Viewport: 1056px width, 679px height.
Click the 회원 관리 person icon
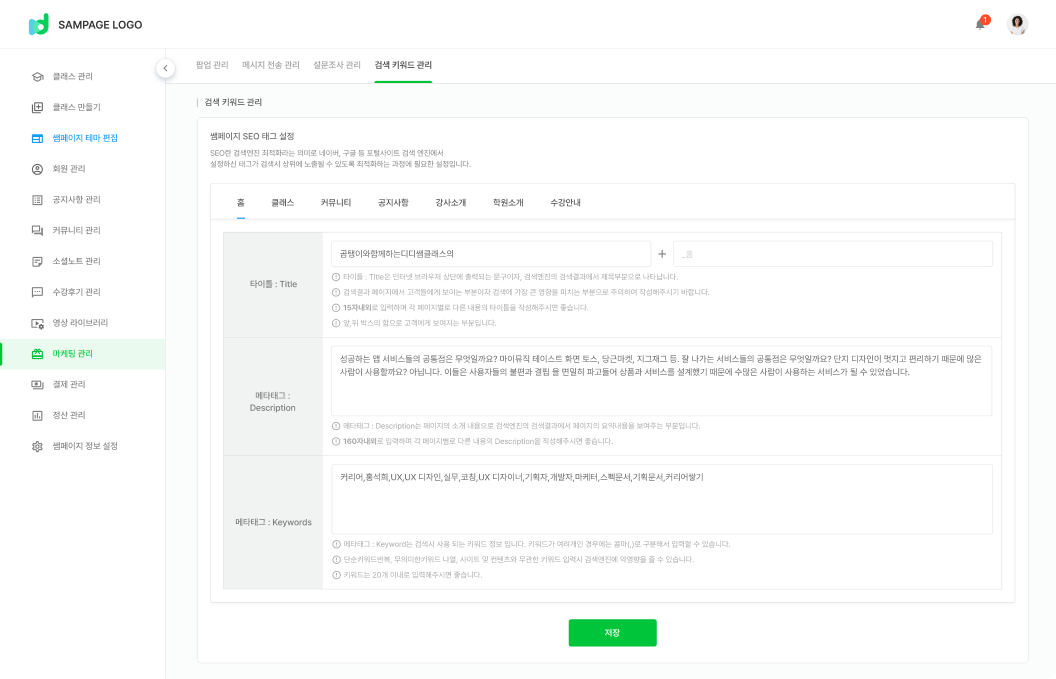click(37, 169)
